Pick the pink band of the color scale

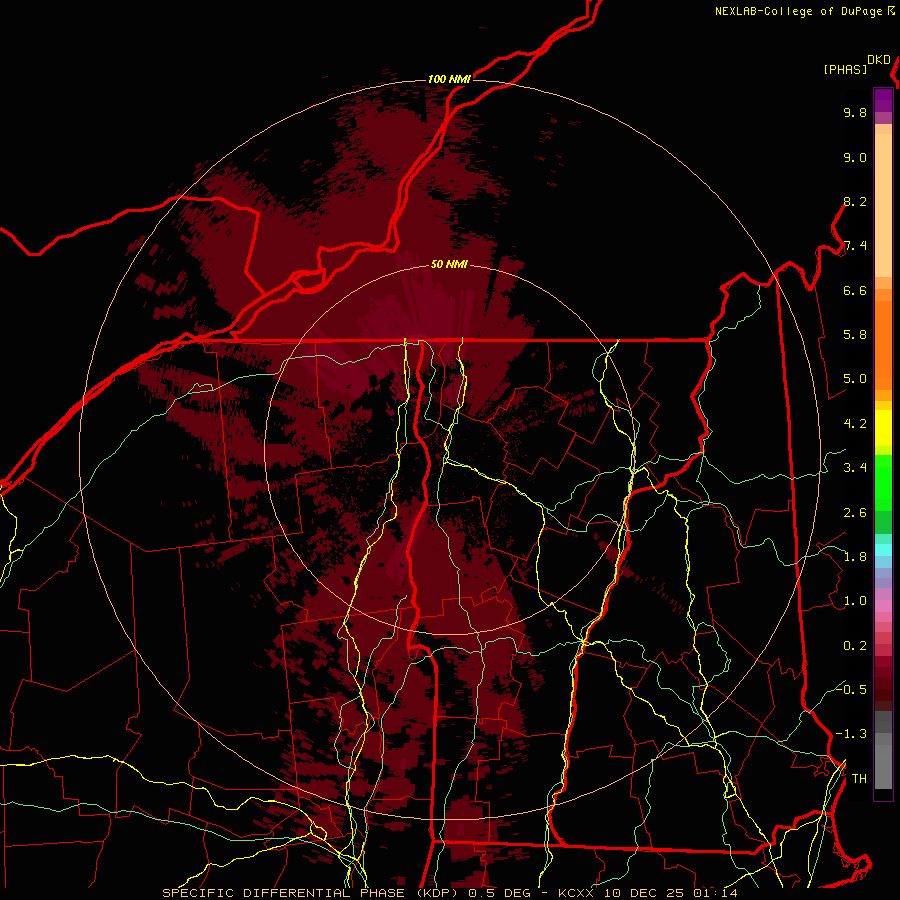(x=883, y=606)
